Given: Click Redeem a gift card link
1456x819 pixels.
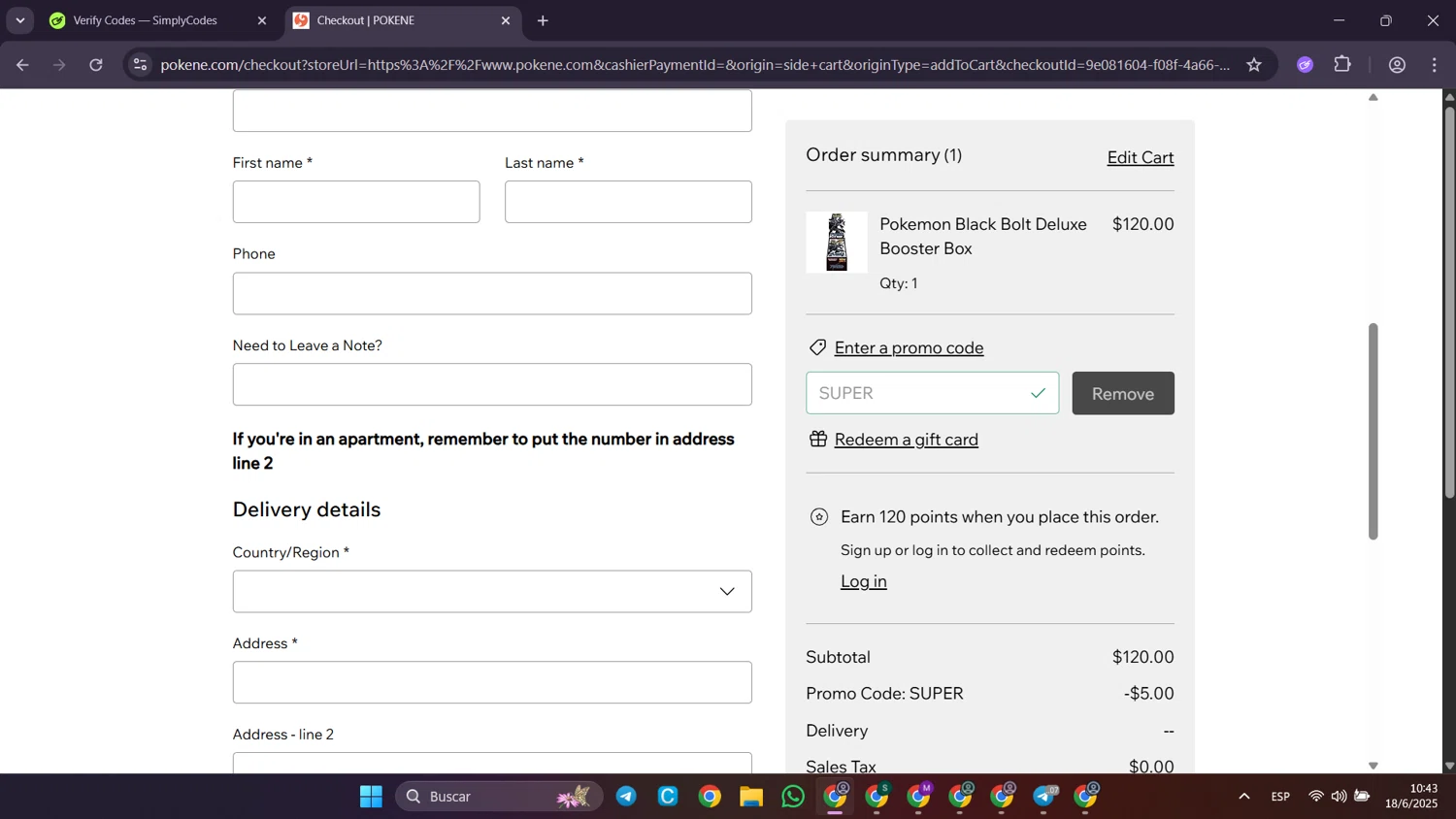Looking at the screenshot, I should click(x=906, y=440).
